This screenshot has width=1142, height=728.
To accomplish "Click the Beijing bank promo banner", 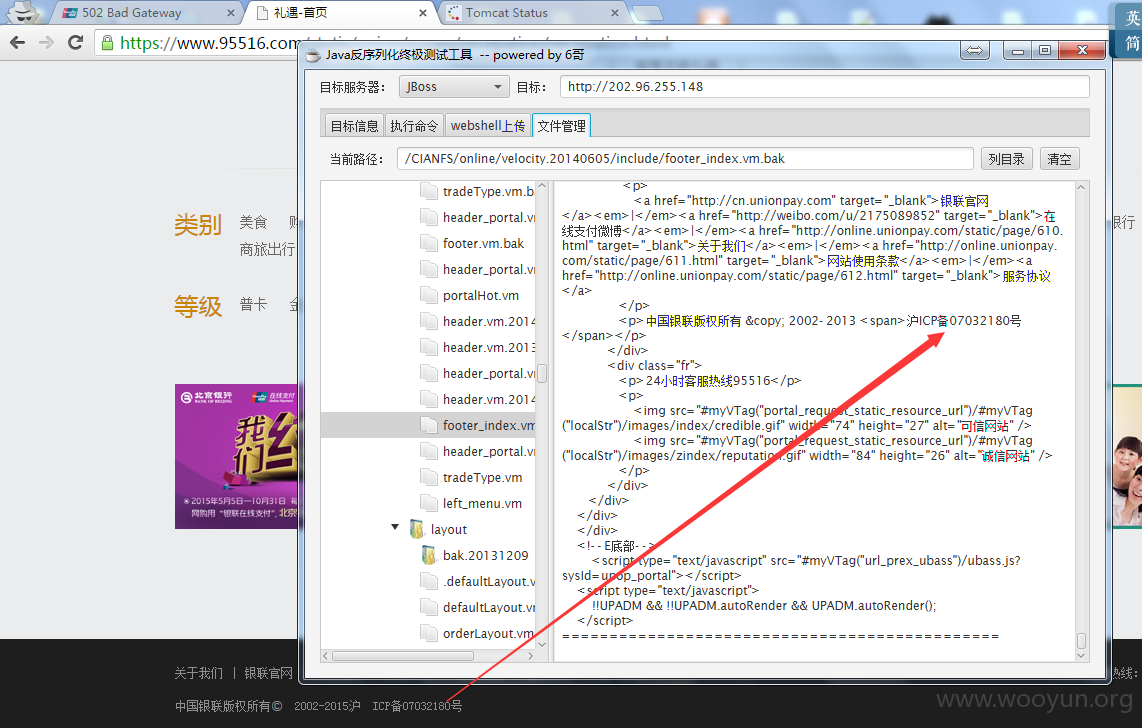I will coord(237,456).
